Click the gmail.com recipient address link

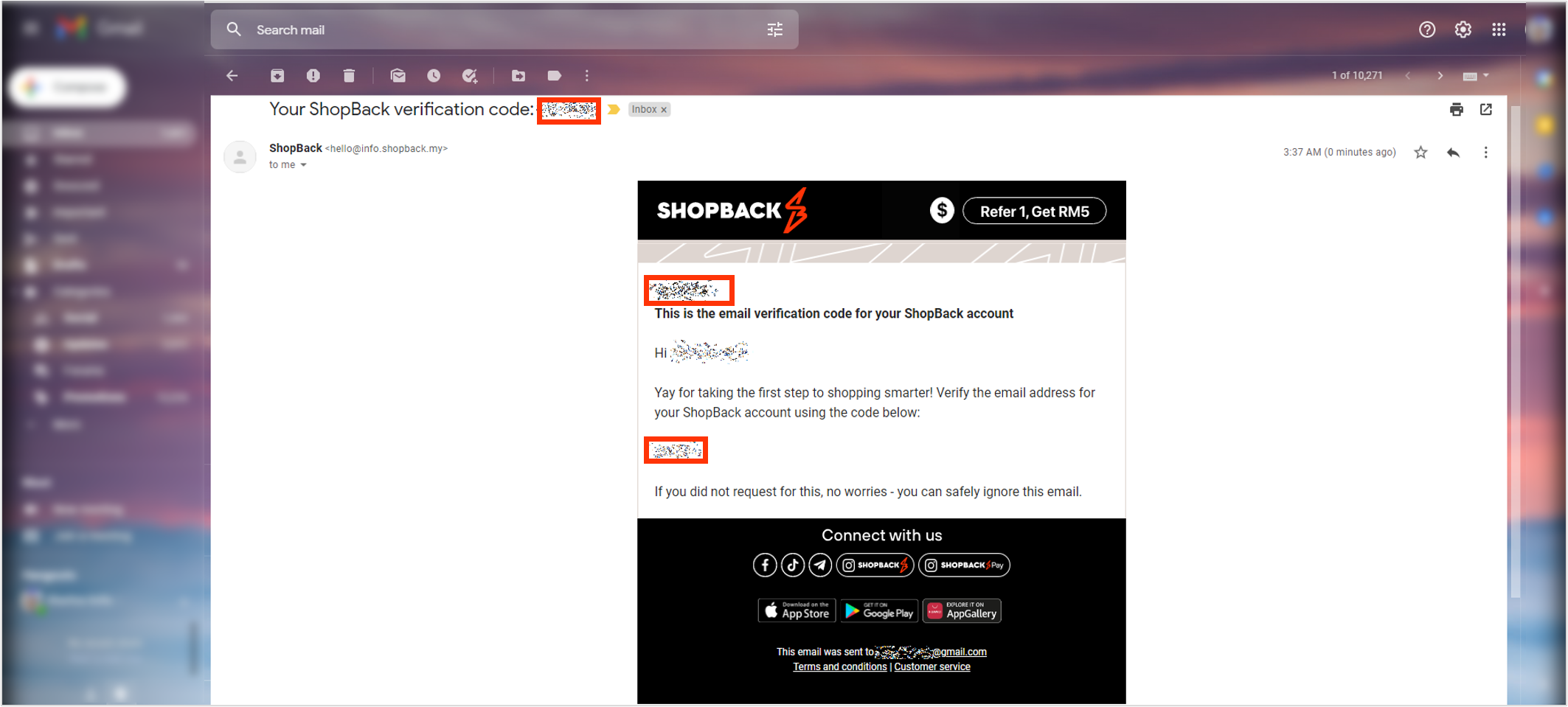coord(932,652)
